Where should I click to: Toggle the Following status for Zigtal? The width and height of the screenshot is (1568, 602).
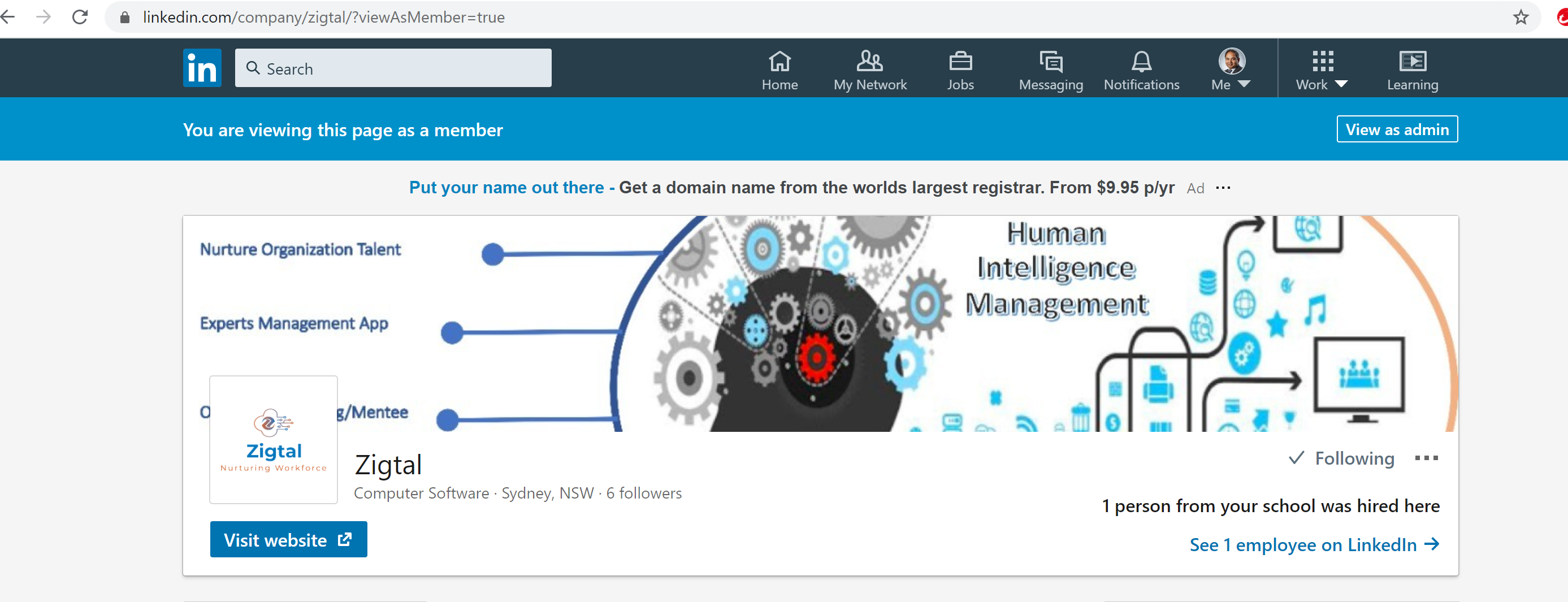tap(1341, 458)
